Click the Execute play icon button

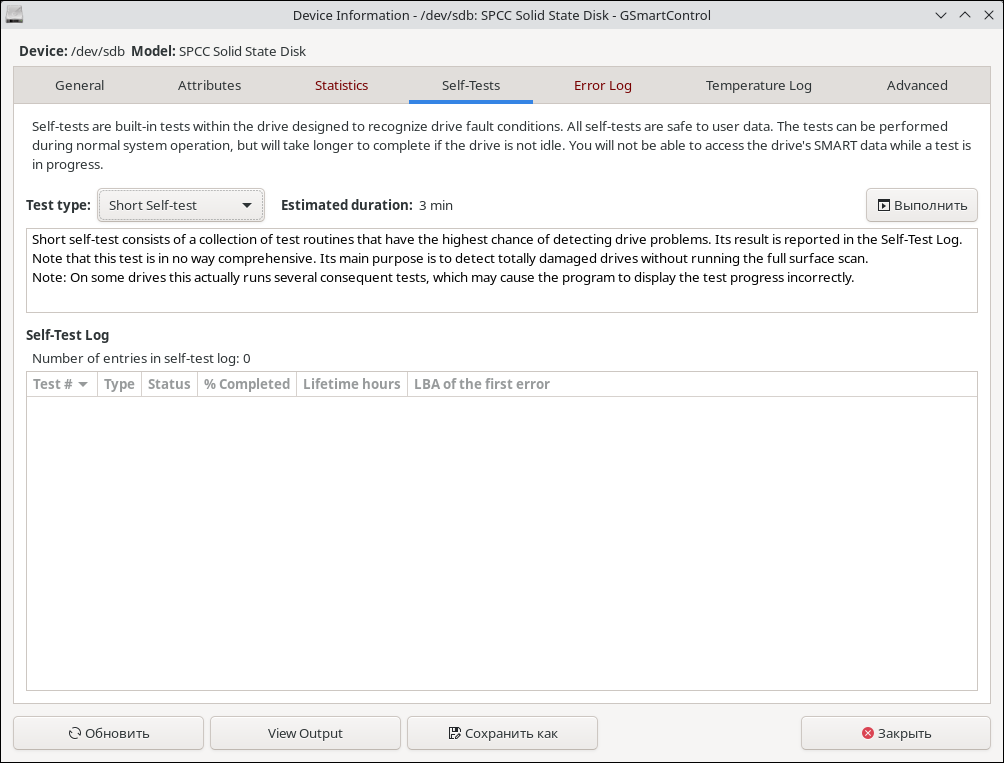[884, 206]
